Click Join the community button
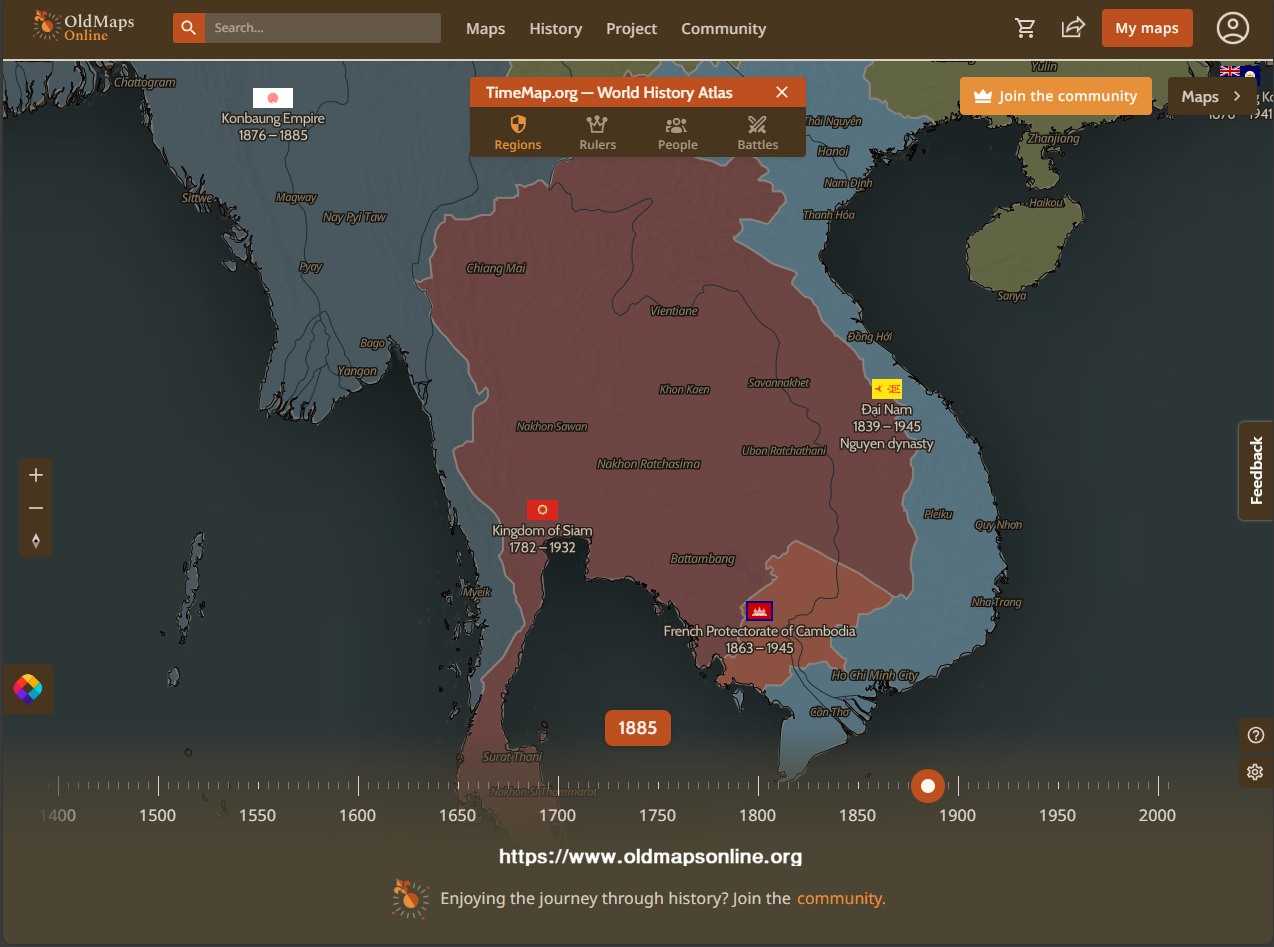Image resolution: width=1274 pixels, height=947 pixels. pyautogui.click(x=1056, y=96)
